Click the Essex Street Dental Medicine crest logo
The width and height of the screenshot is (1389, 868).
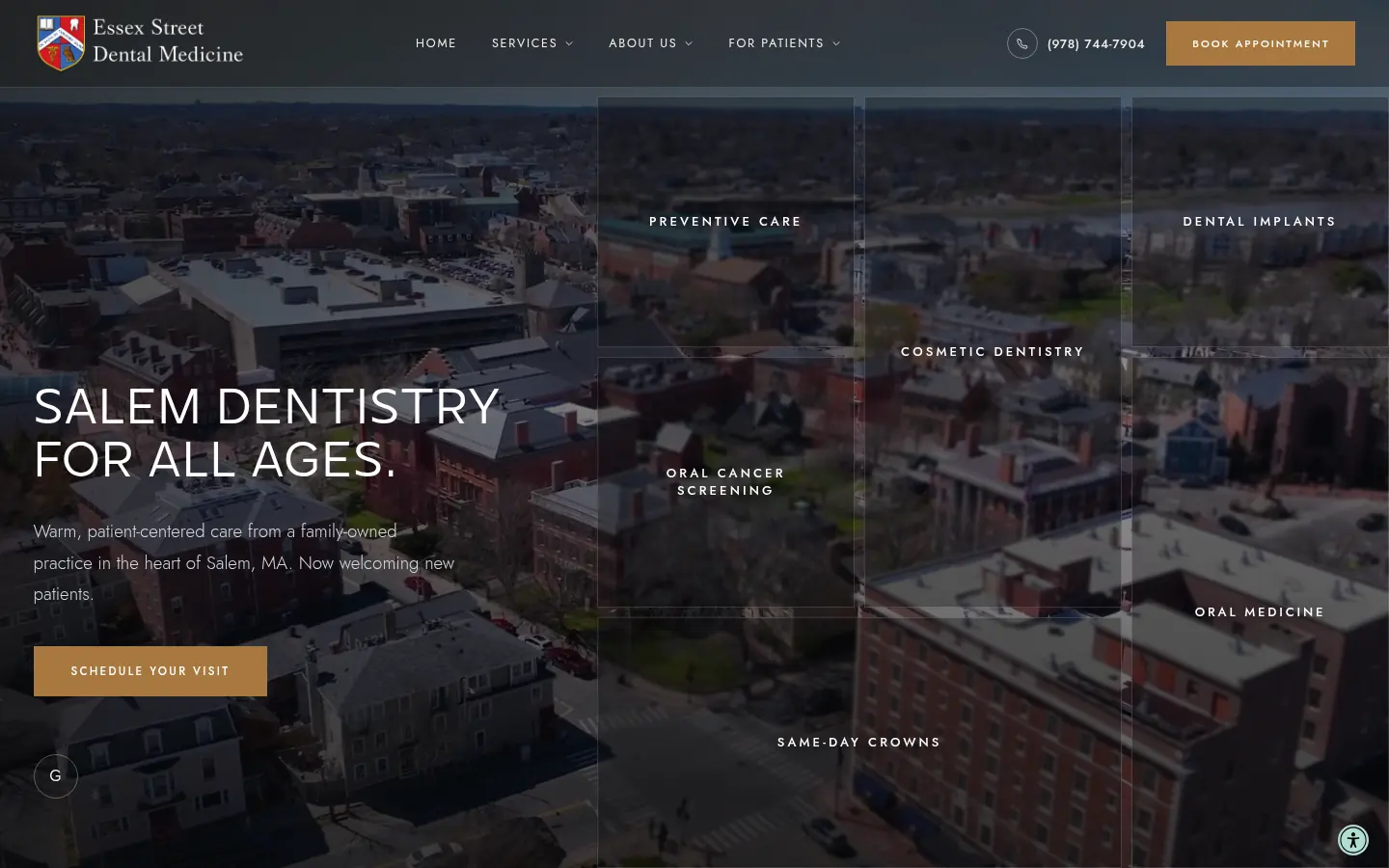pos(61,43)
